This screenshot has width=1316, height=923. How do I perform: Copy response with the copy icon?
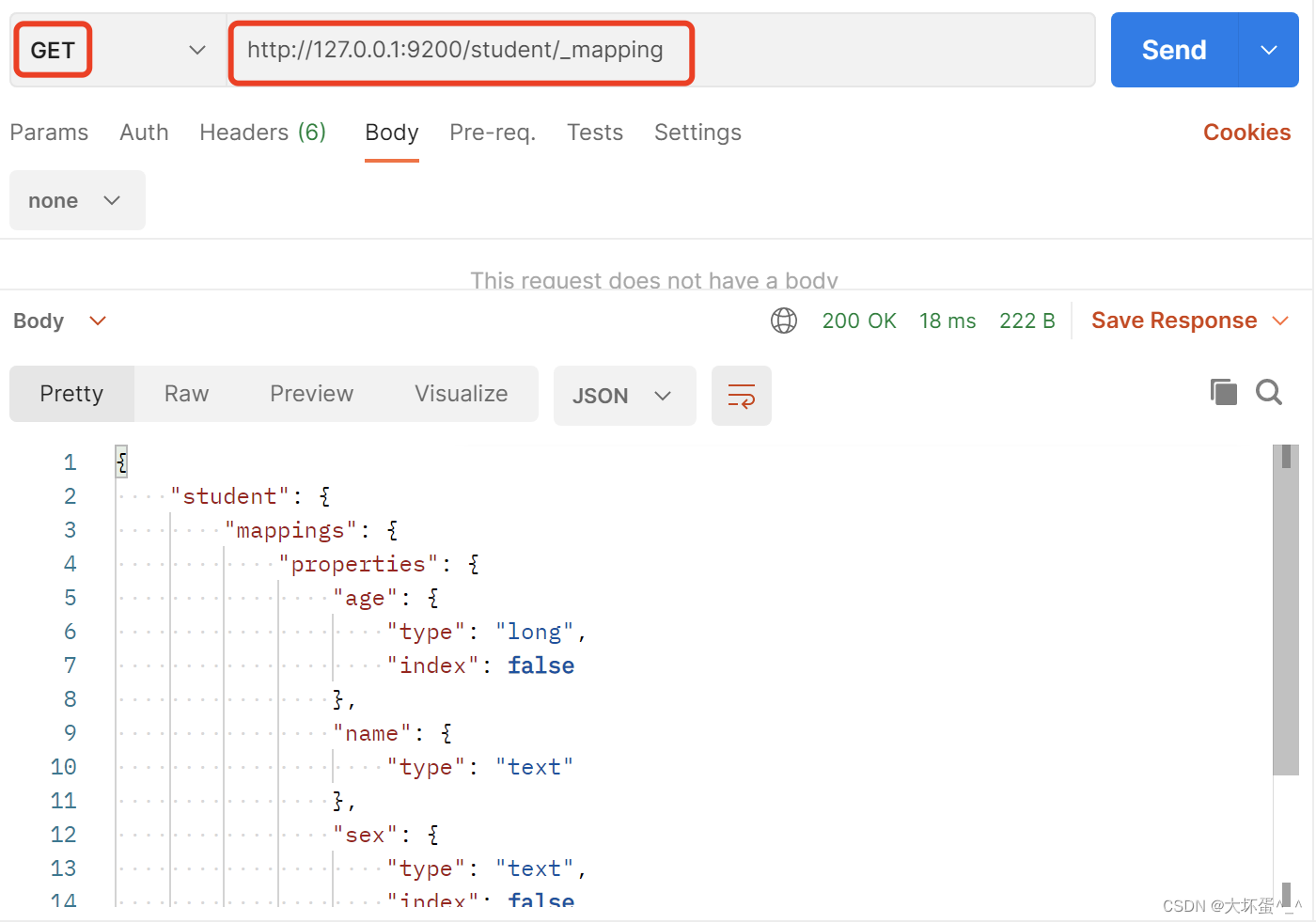(1223, 392)
